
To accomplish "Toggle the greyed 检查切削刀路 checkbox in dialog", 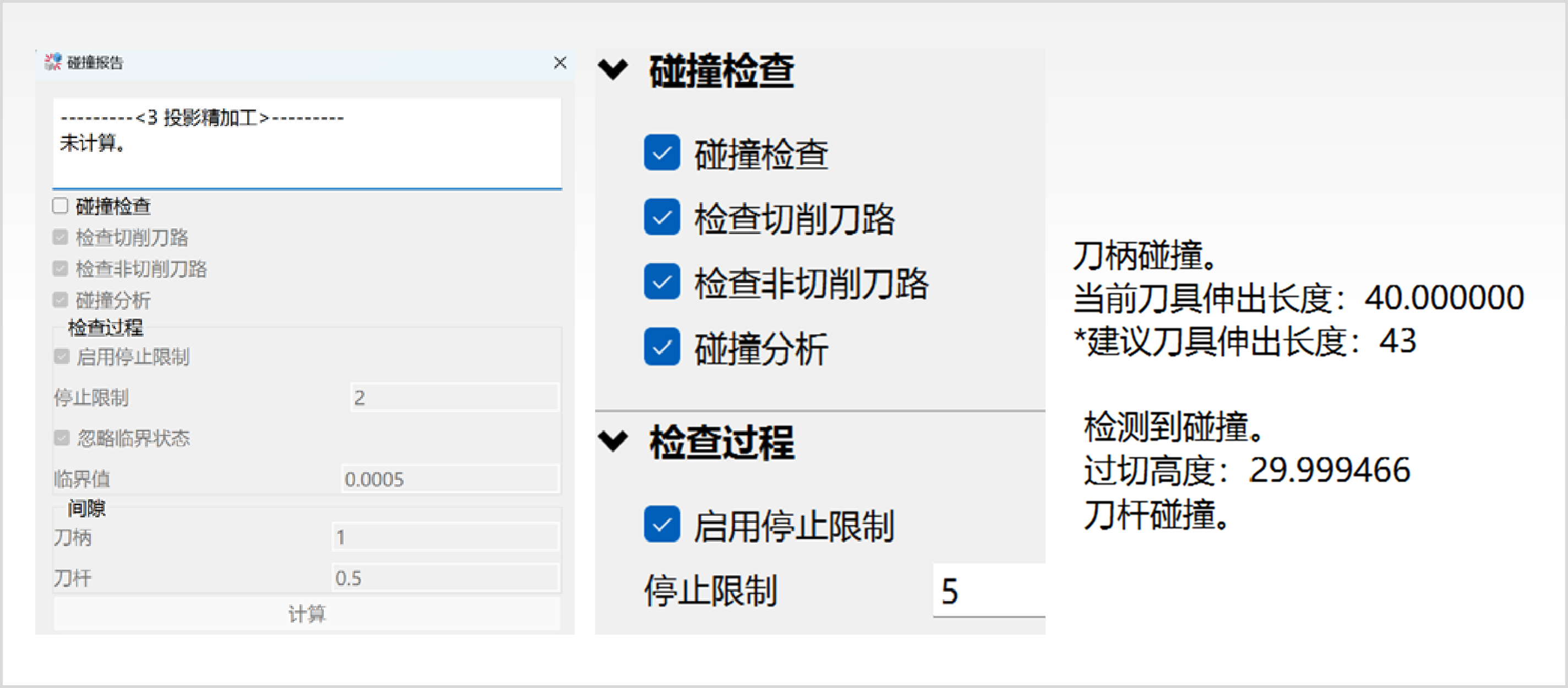I will coord(60,237).
